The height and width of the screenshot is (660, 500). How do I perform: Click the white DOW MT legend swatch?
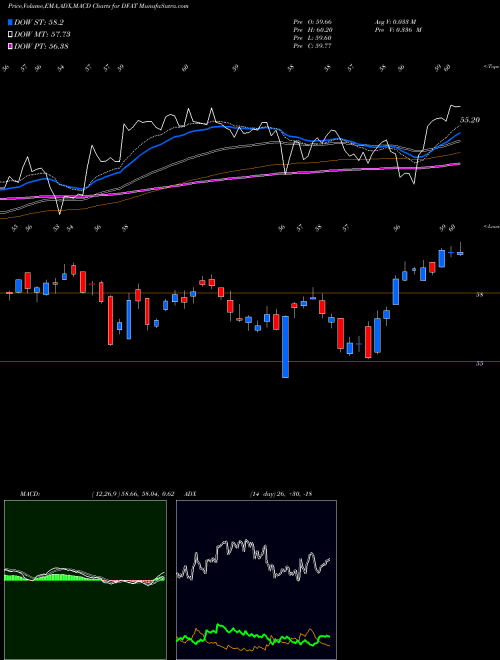pos(10,35)
